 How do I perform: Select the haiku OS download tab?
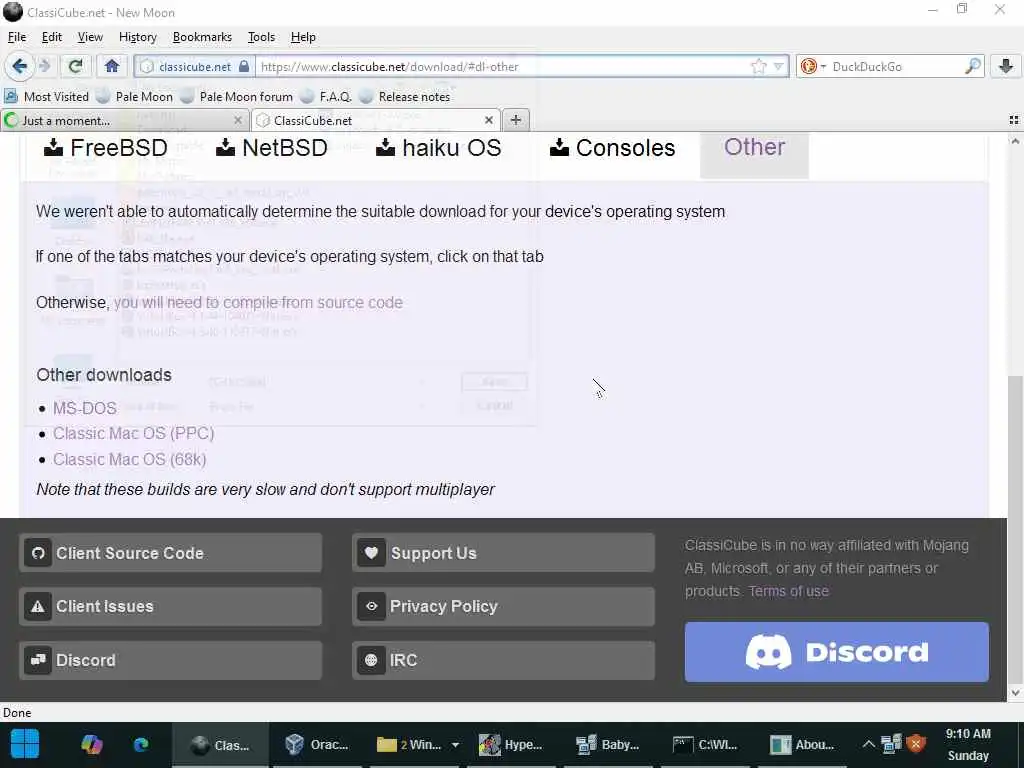click(439, 148)
